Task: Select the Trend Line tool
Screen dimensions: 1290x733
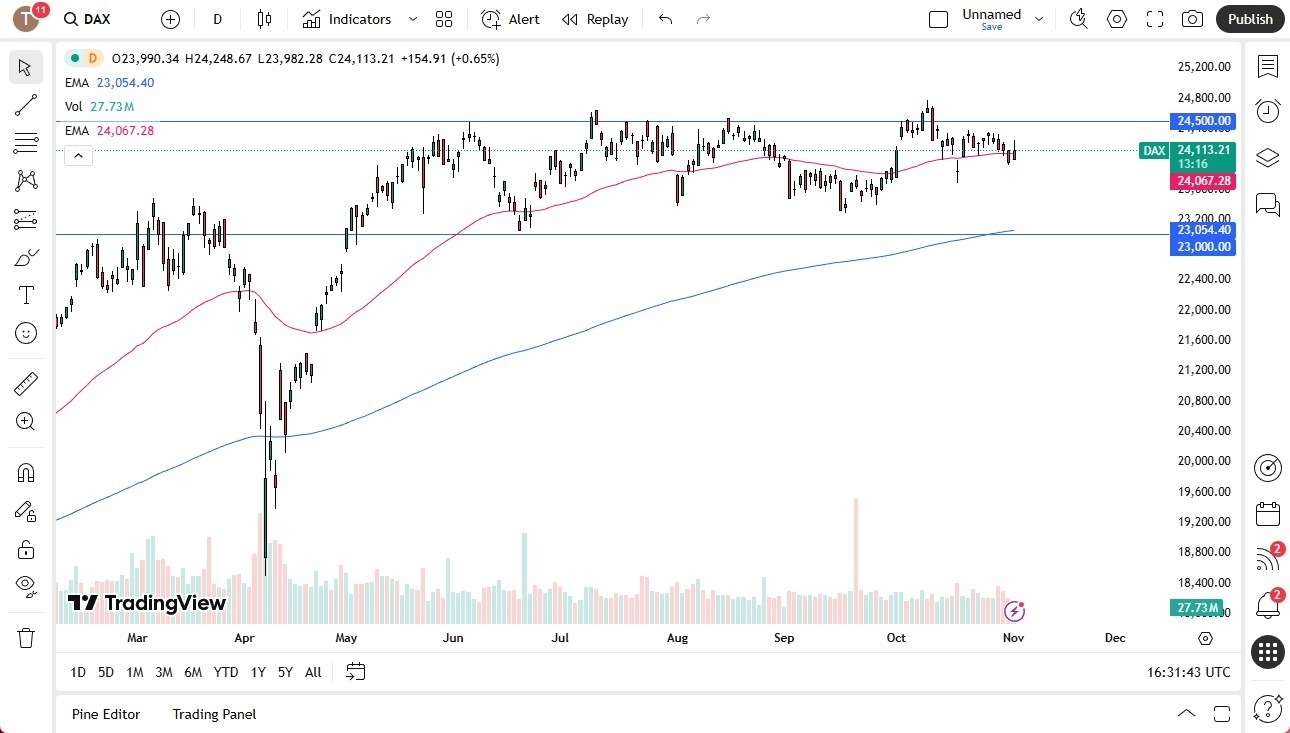Action: (25, 105)
